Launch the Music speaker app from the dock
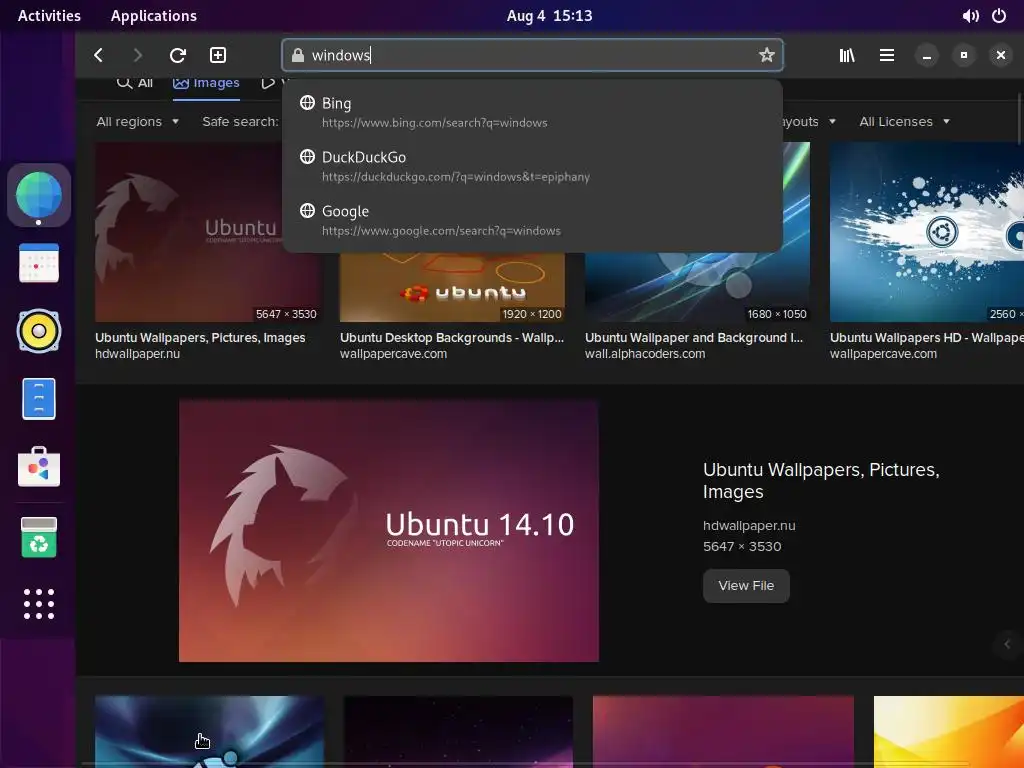The width and height of the screenshot is (1024, 768). point(39,331)
